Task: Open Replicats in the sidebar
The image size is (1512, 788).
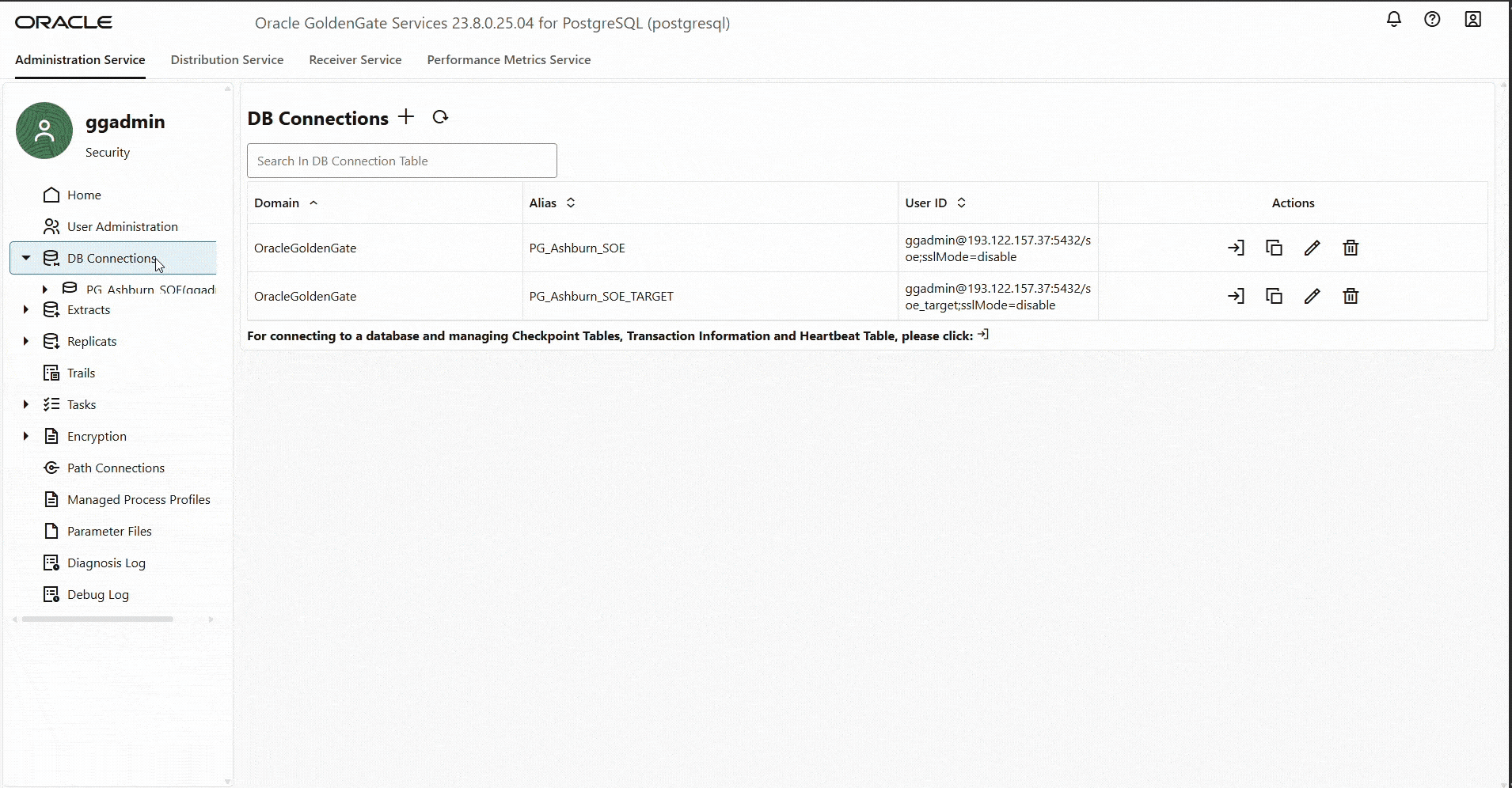Action: point(92,341)
